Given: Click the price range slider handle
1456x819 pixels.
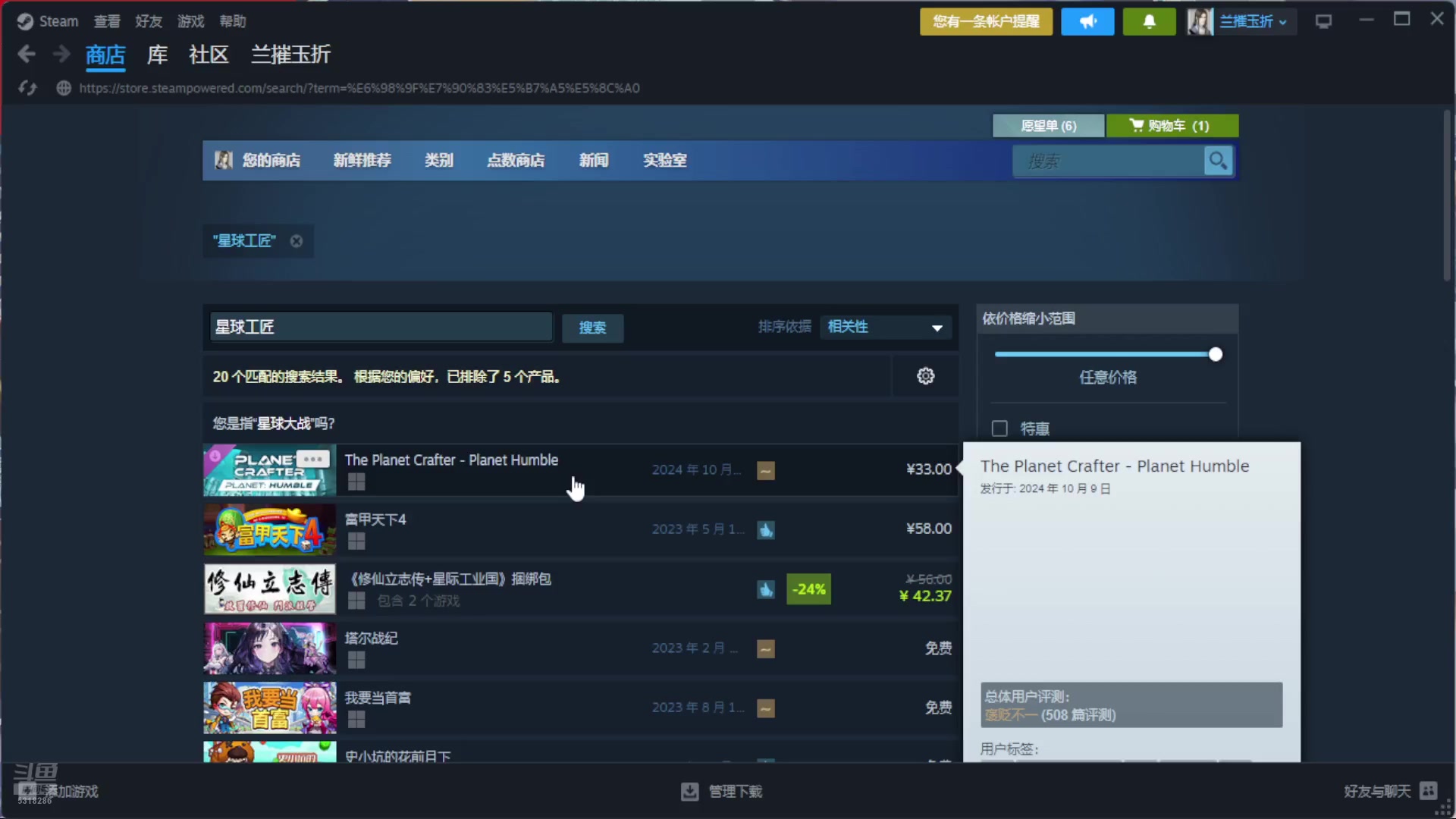Looking at the screenshot, I should click(1216, 354).
